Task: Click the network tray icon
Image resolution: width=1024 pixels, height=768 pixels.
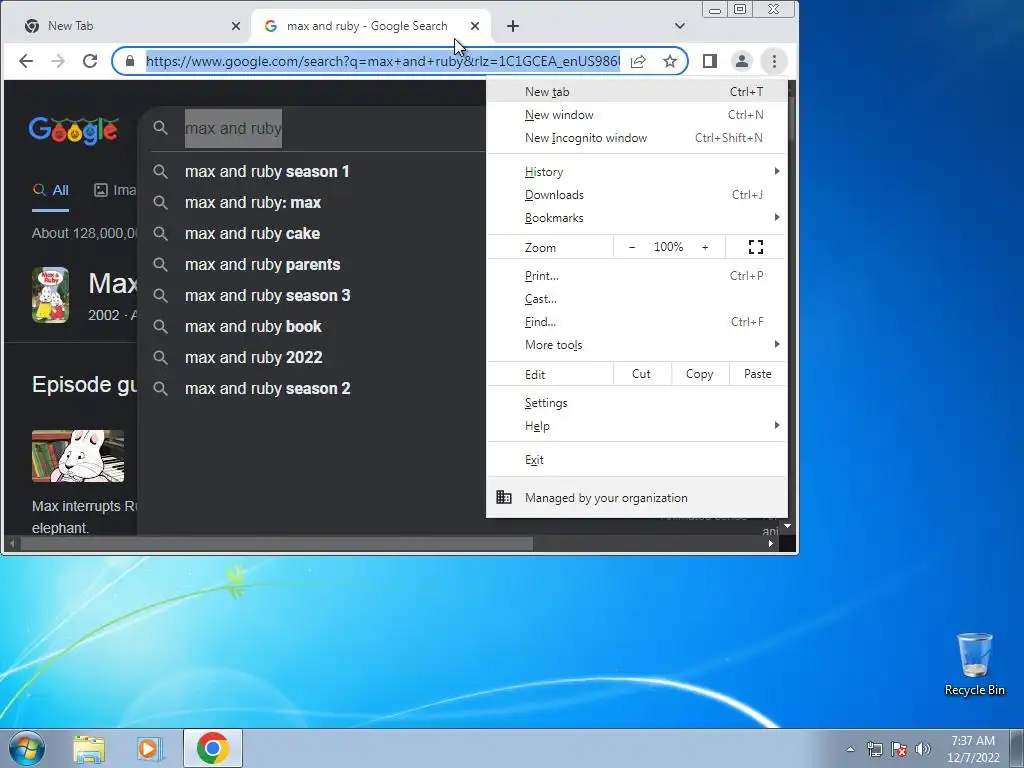Action: point(874,749)
